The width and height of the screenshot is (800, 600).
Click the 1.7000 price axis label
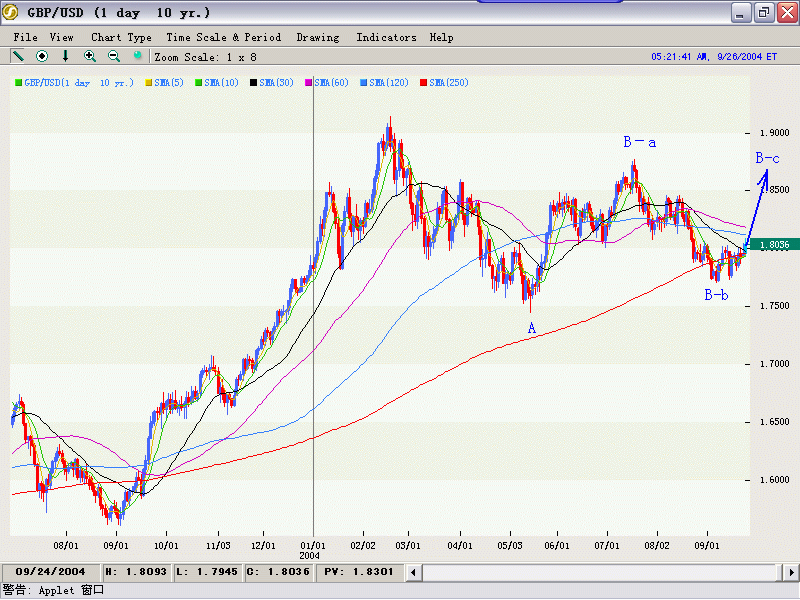click(774, 364)
